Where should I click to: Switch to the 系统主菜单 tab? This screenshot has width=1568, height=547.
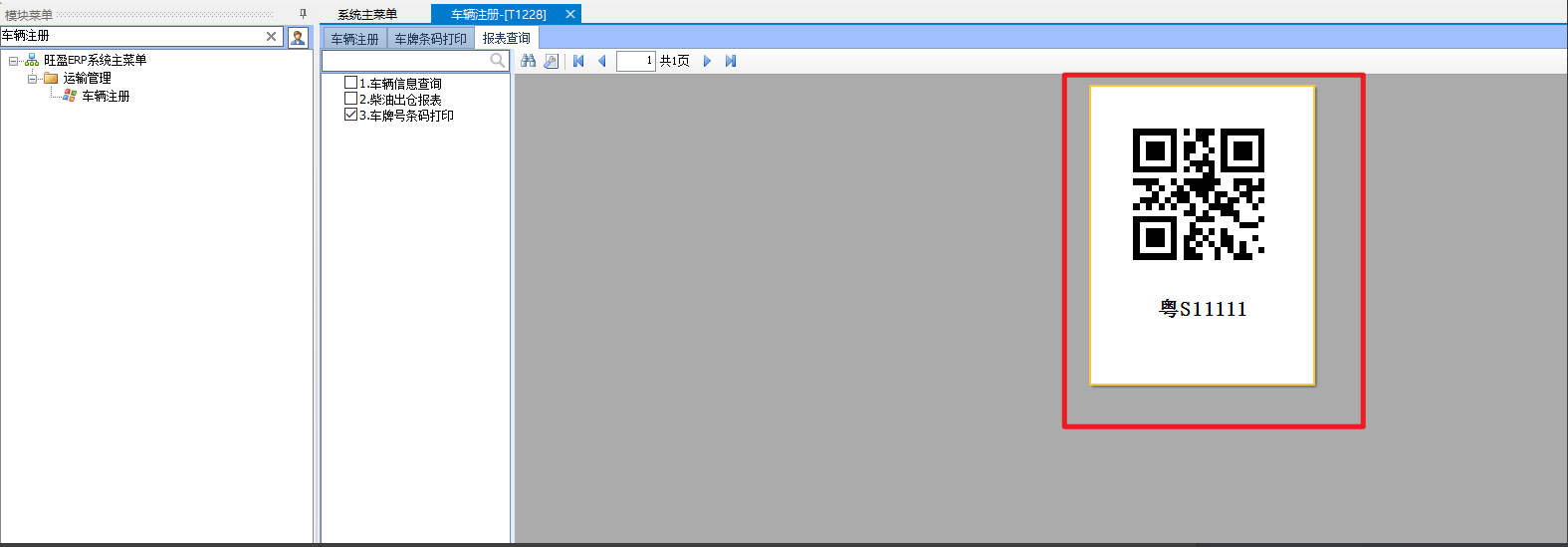coord(367,14)
